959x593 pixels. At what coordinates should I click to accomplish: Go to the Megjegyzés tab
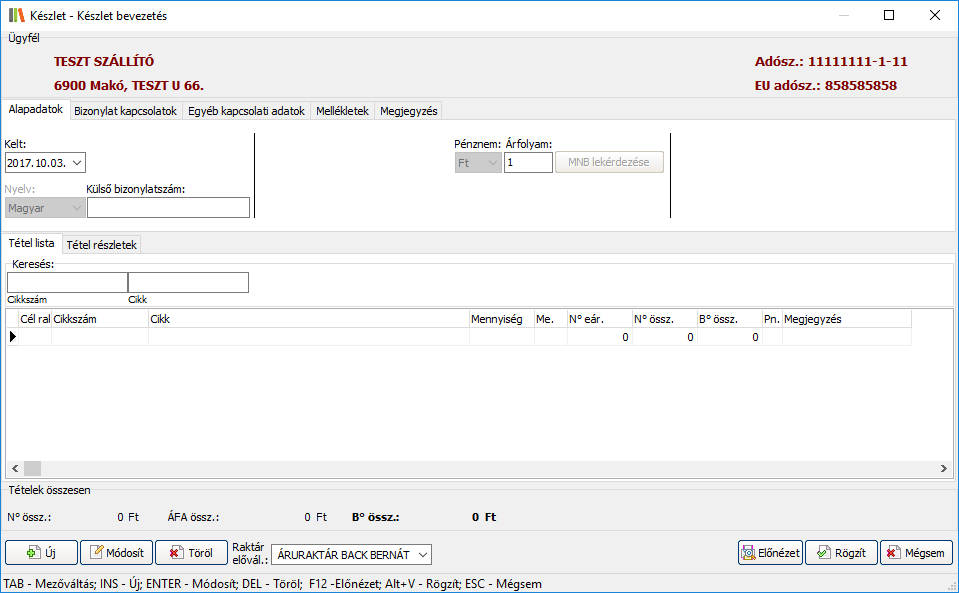[407, 111]
